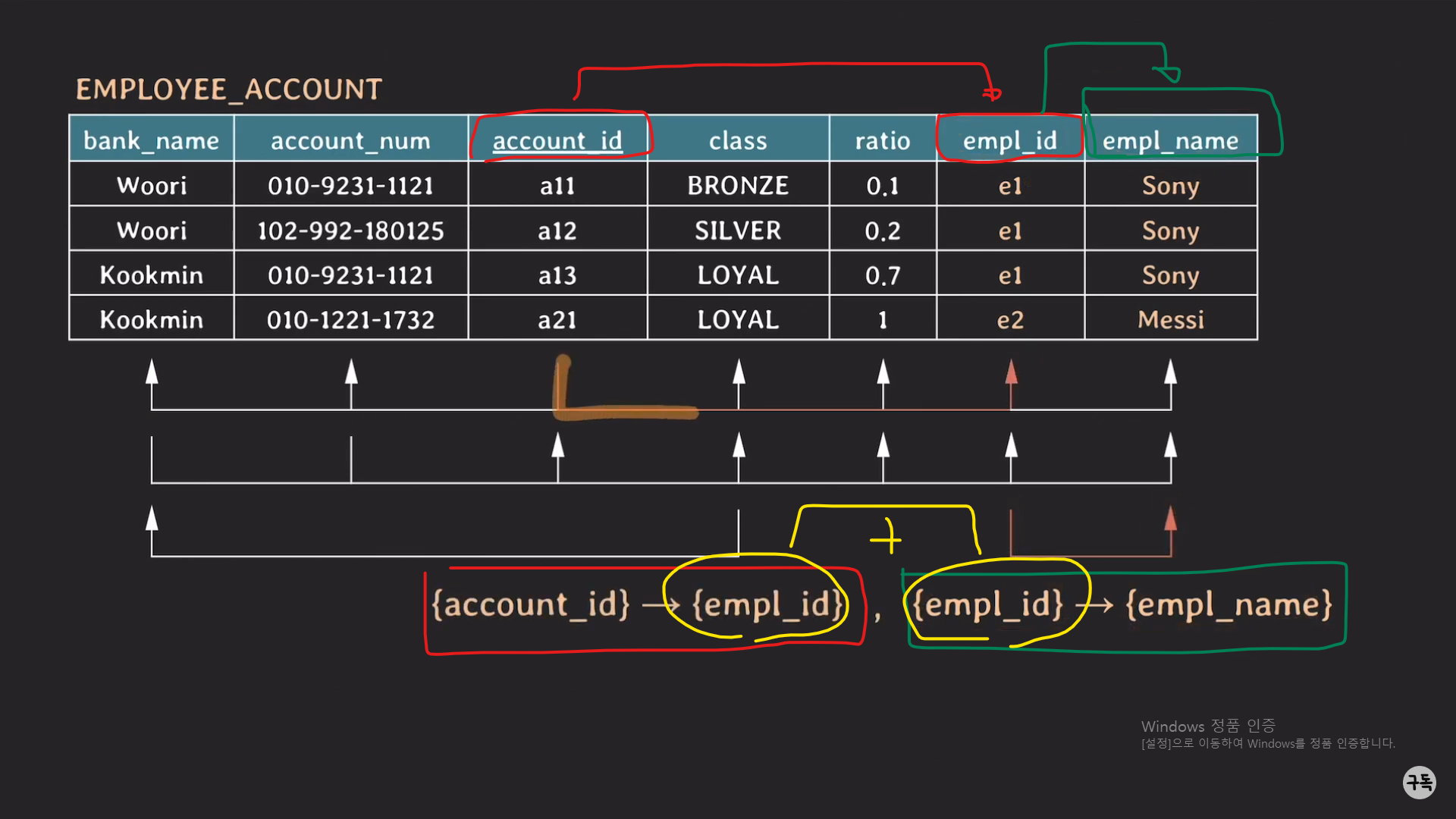
Task: Click {empl_name} text in the bottom formula
Action: [1228, 604]
